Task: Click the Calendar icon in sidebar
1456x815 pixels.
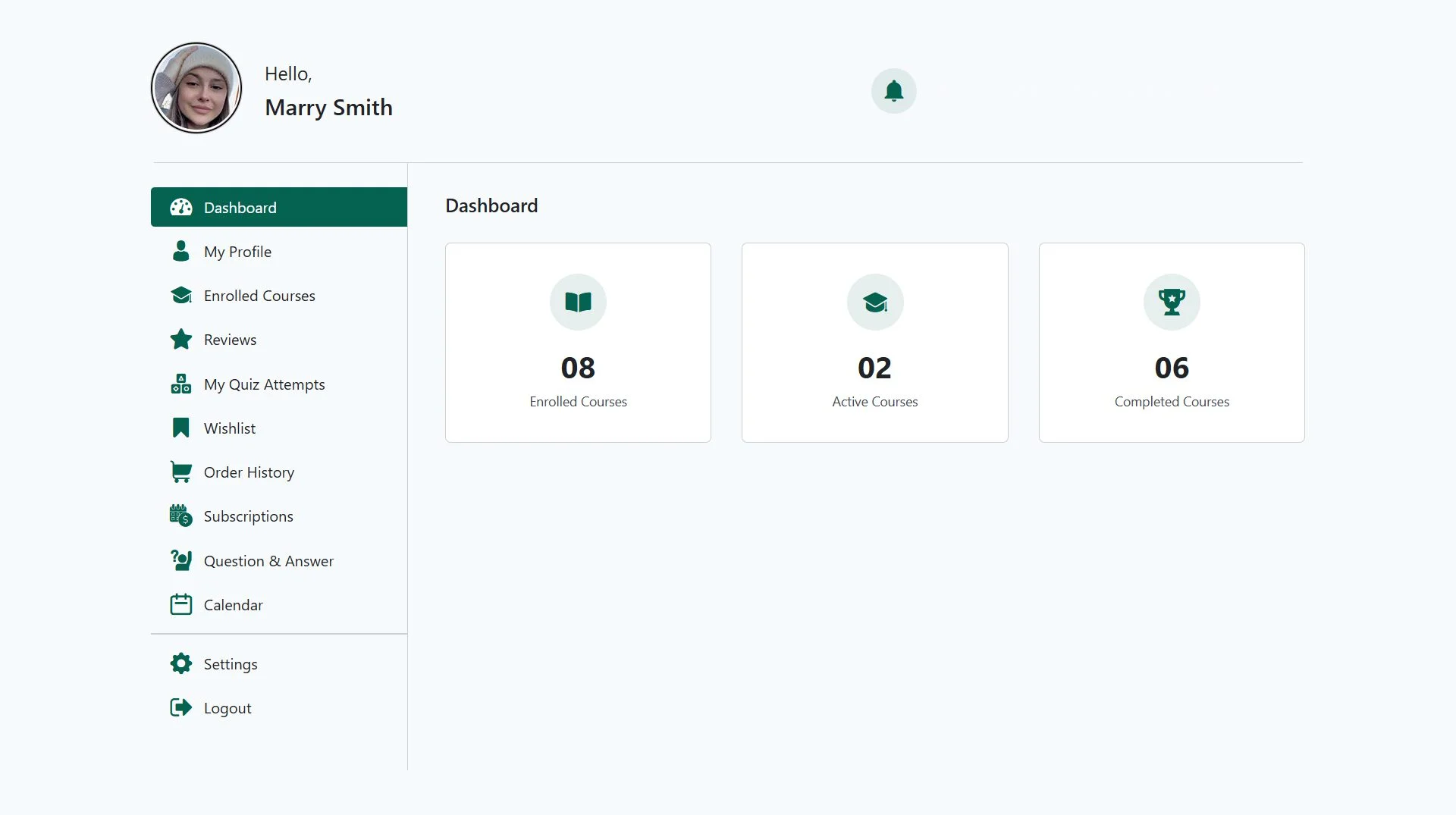Action: coord(181,604)
